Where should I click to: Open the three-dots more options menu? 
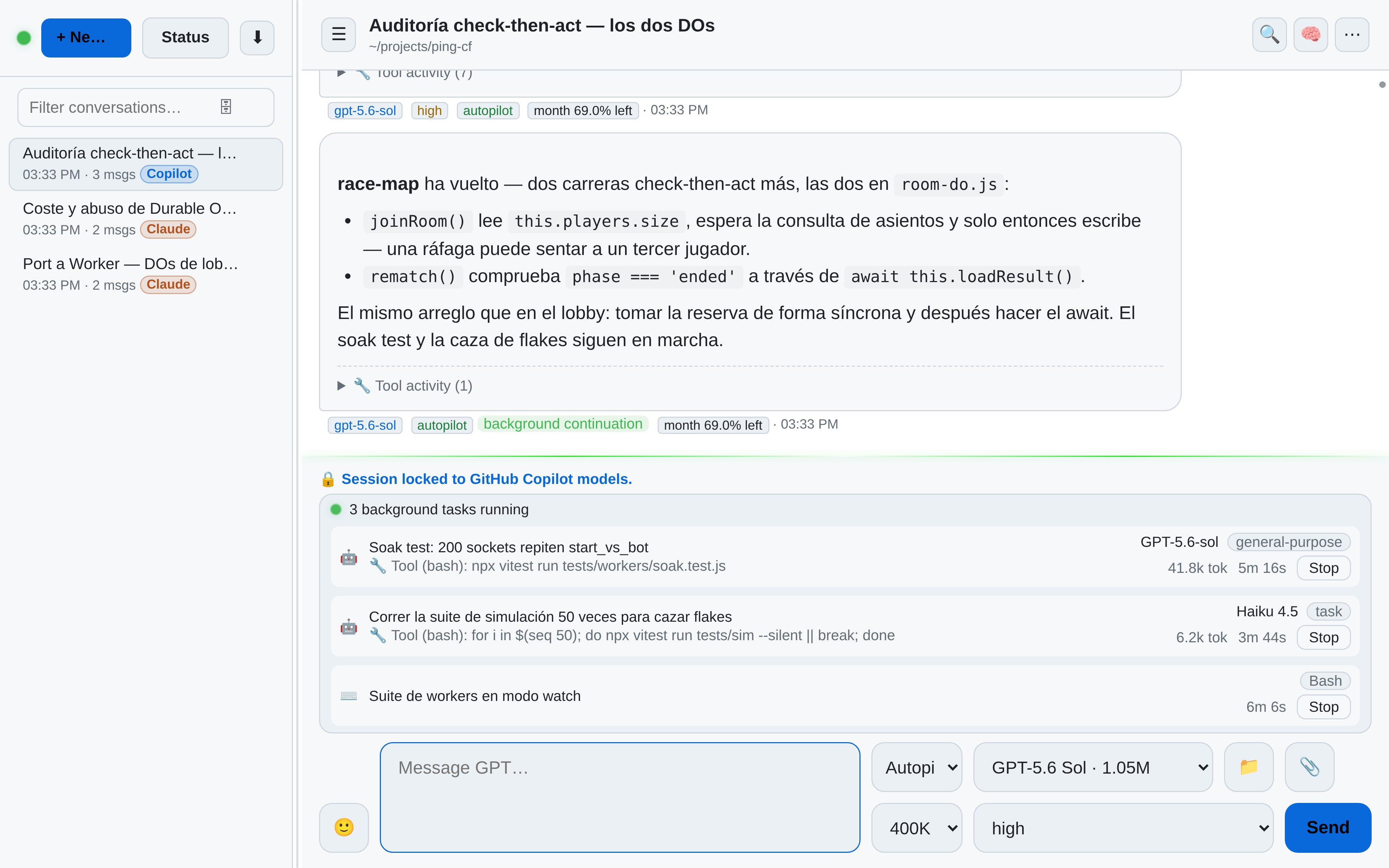pos(1352,35)
